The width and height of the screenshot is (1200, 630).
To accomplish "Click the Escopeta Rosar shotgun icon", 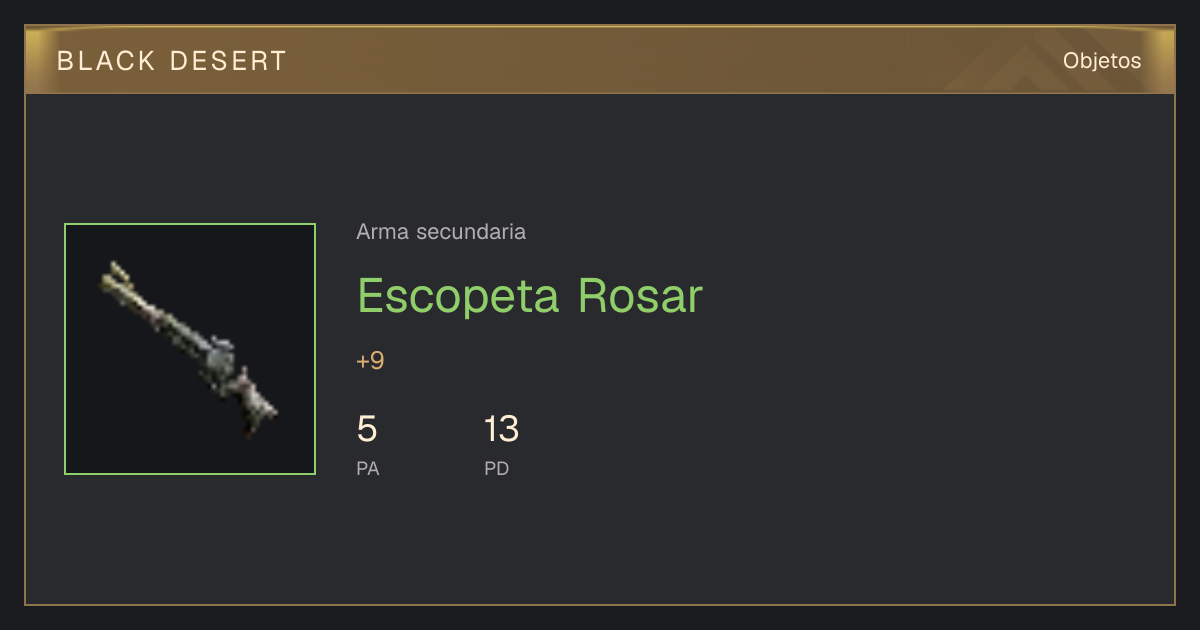I will [x=190, y=349].
